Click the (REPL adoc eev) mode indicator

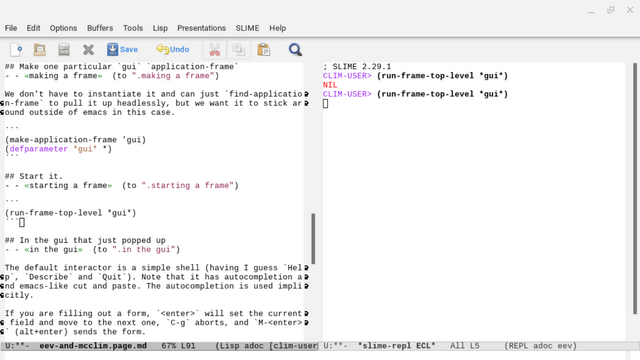pos(540,346)
